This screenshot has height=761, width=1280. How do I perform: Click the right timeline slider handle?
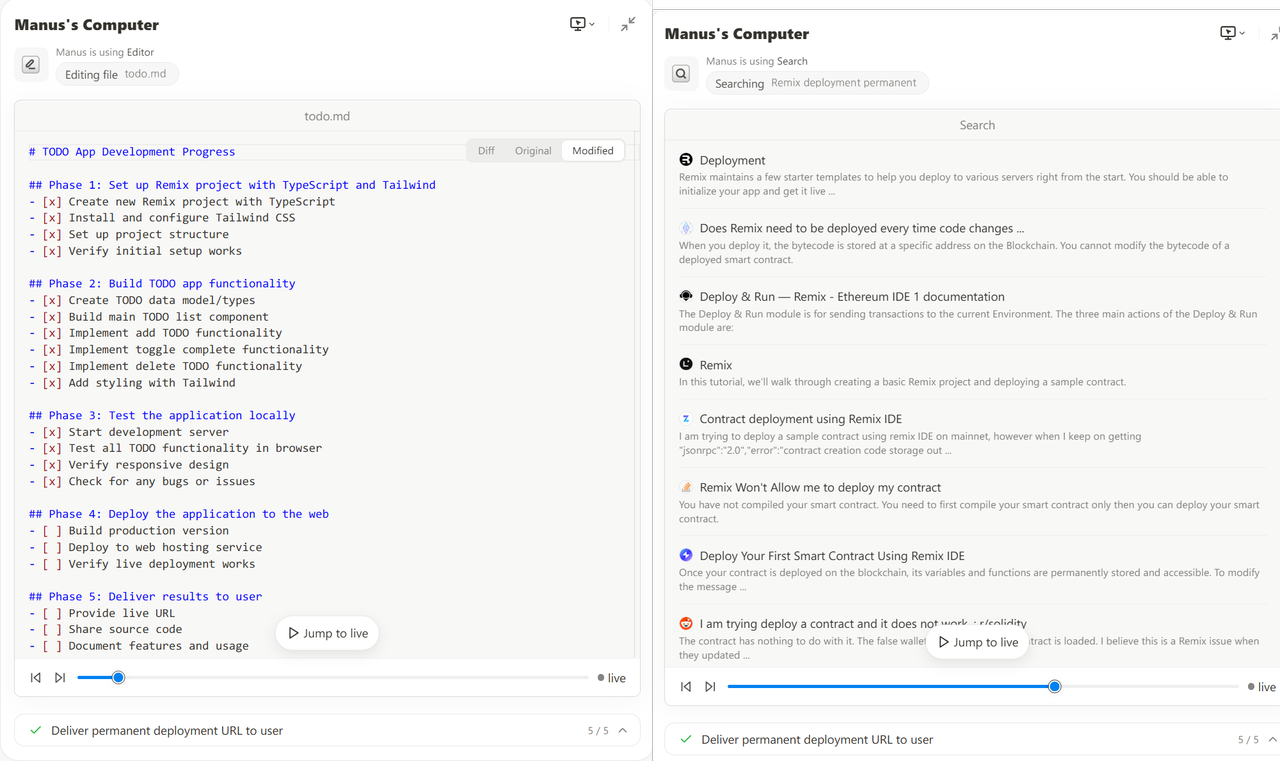[x=1054, y=687]
